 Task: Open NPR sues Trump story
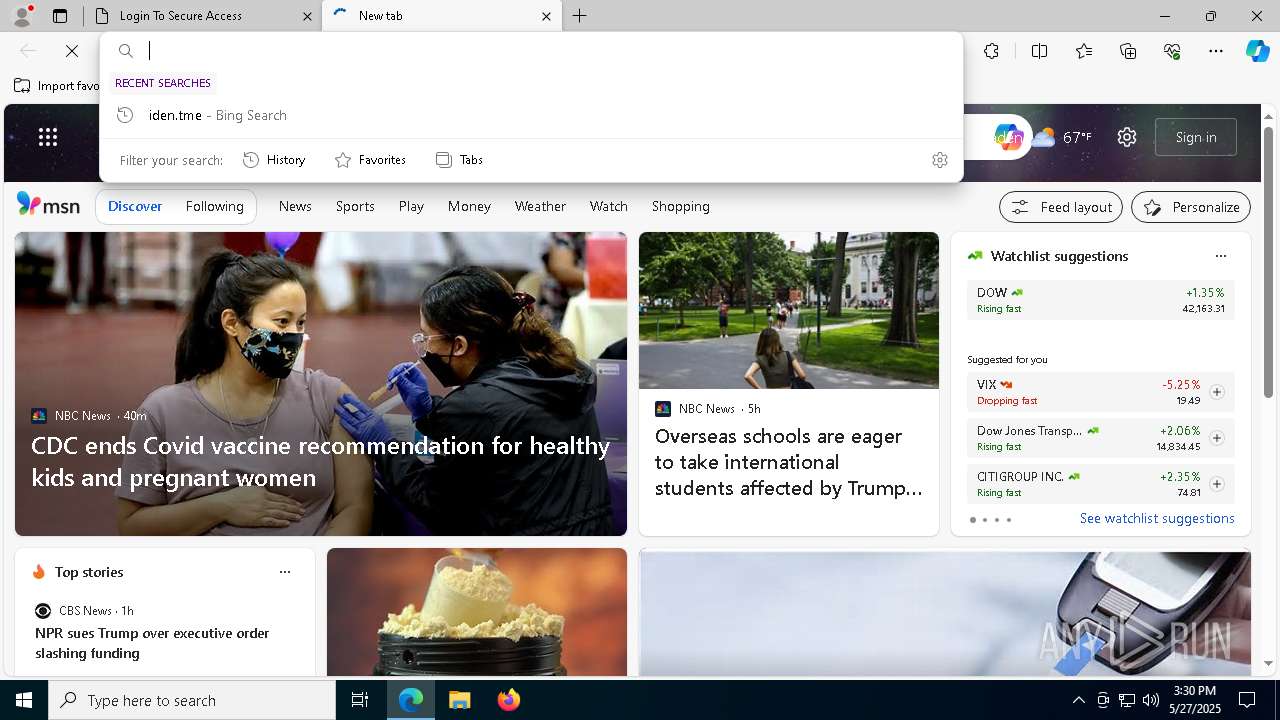(x=152, y=643)
